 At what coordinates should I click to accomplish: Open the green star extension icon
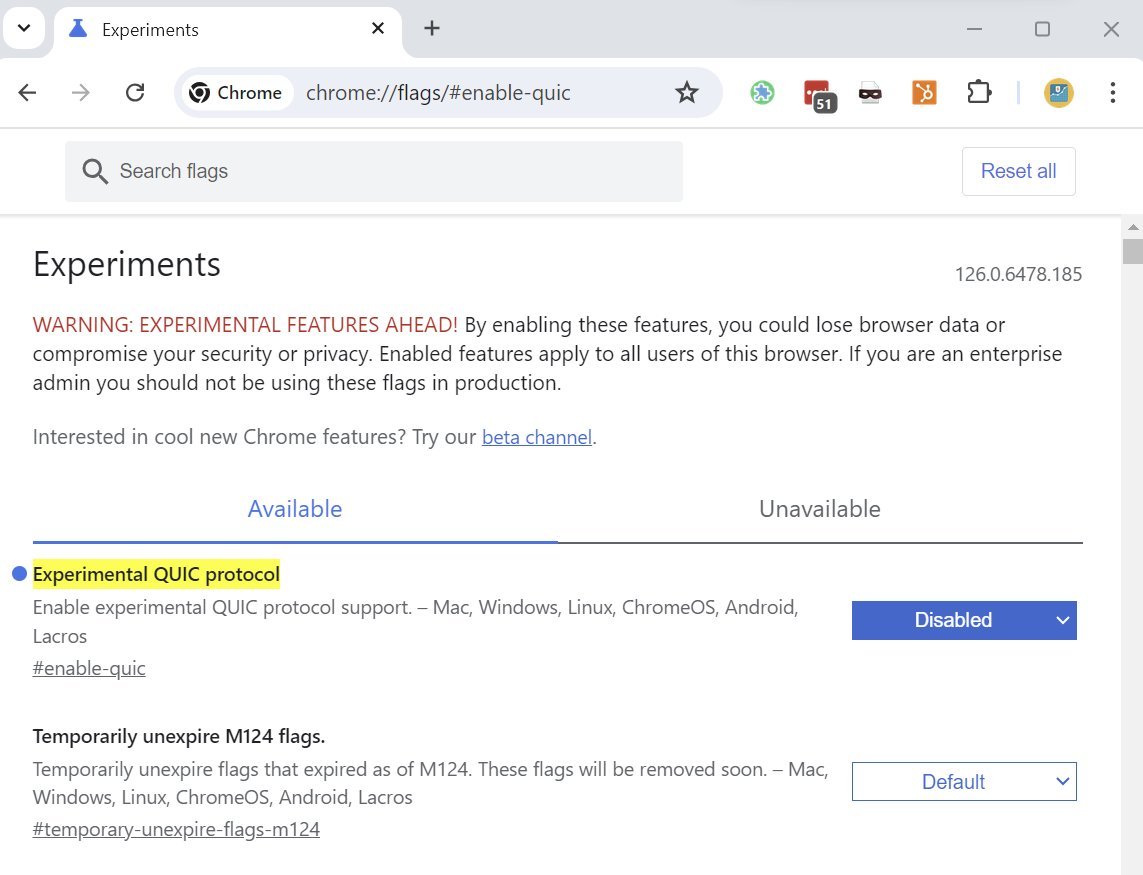pos(762,93)
